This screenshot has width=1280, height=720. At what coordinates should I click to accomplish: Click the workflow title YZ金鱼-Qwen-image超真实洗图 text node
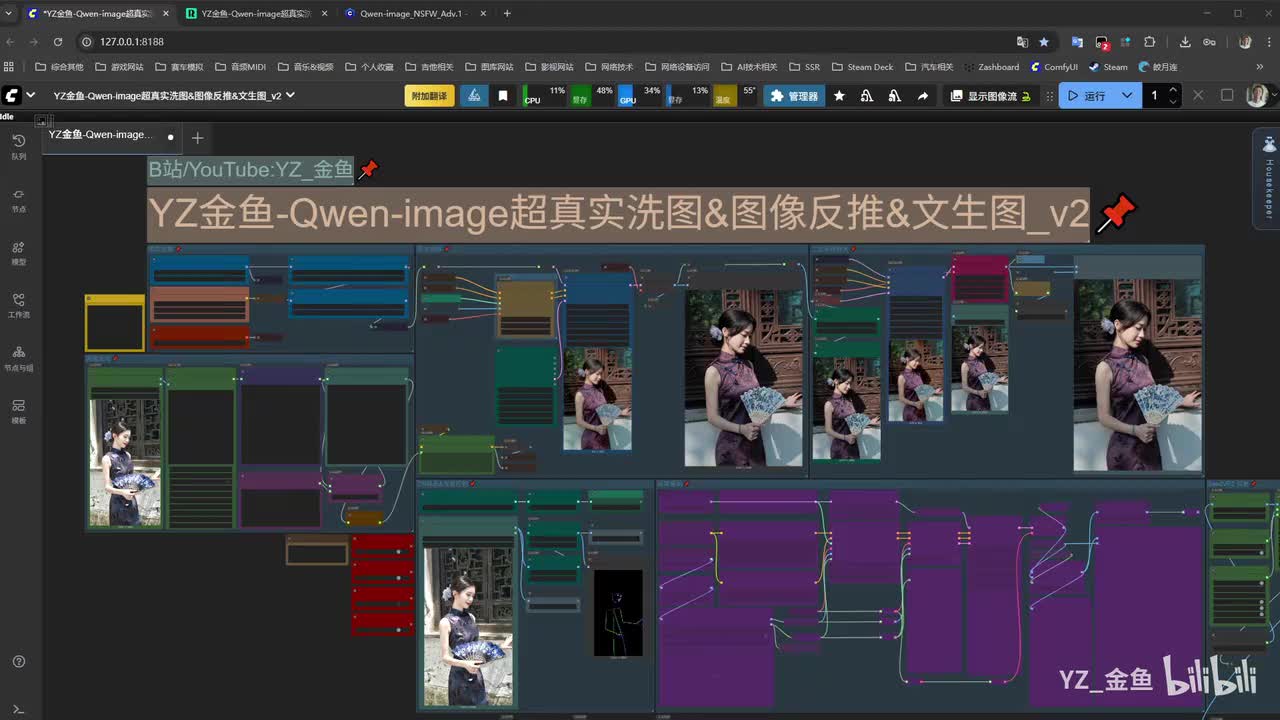(x=618, y=214)
